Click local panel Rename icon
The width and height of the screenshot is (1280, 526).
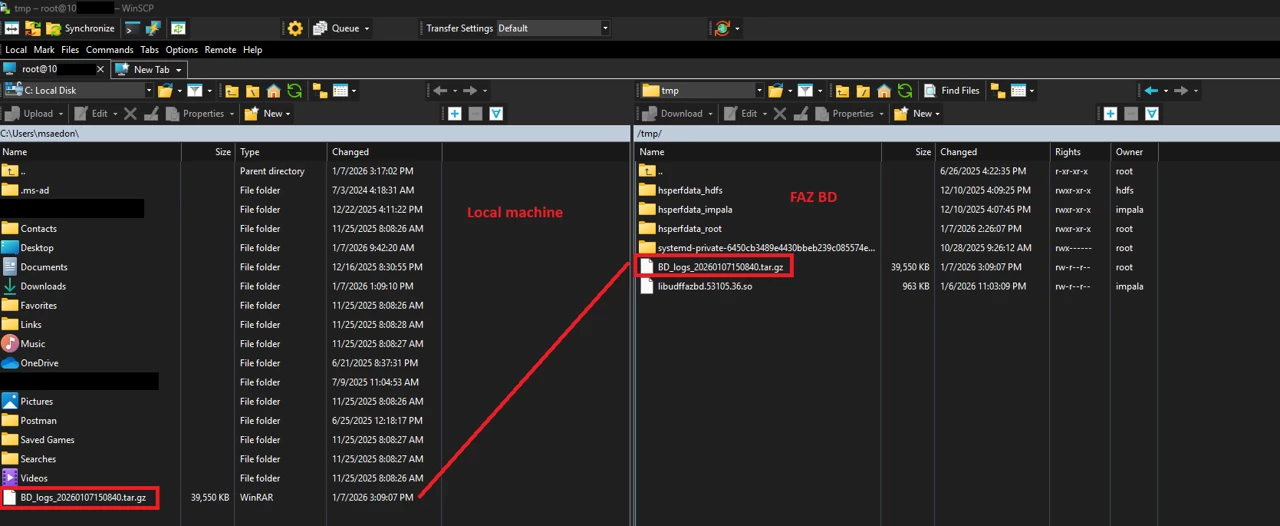[x=151, y=113]
